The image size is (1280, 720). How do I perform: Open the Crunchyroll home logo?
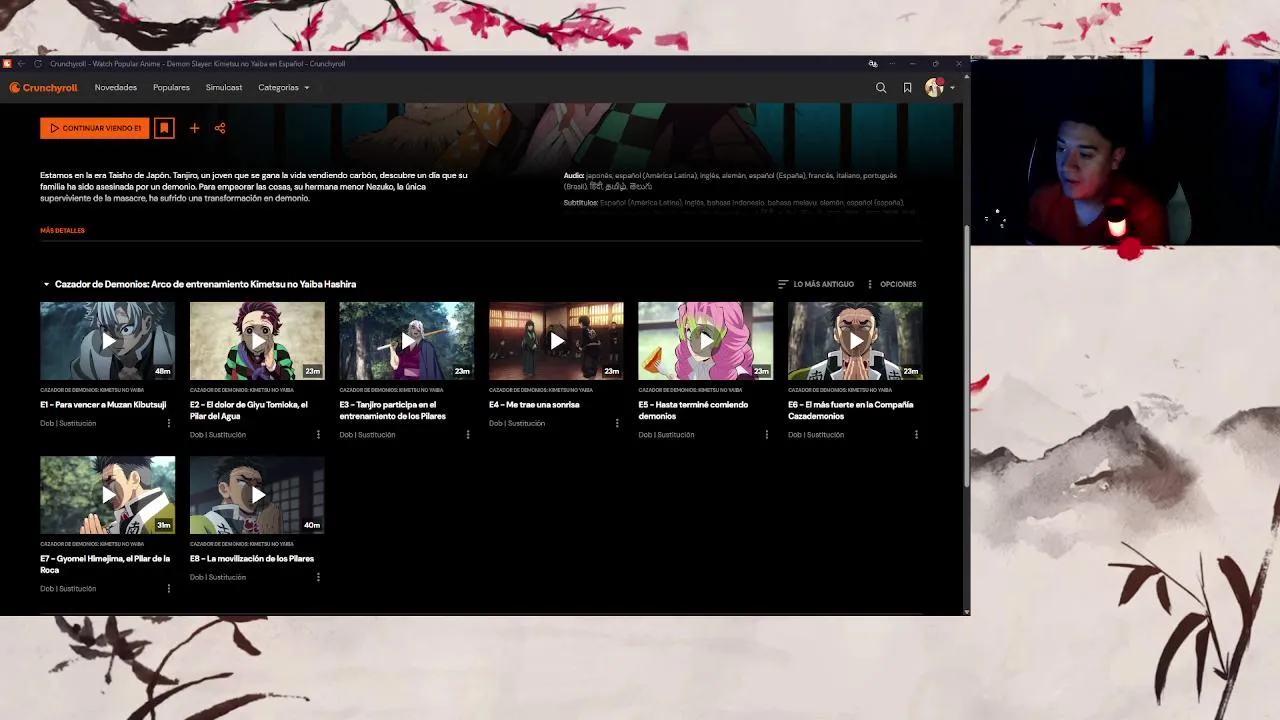(x=44, y=88)
